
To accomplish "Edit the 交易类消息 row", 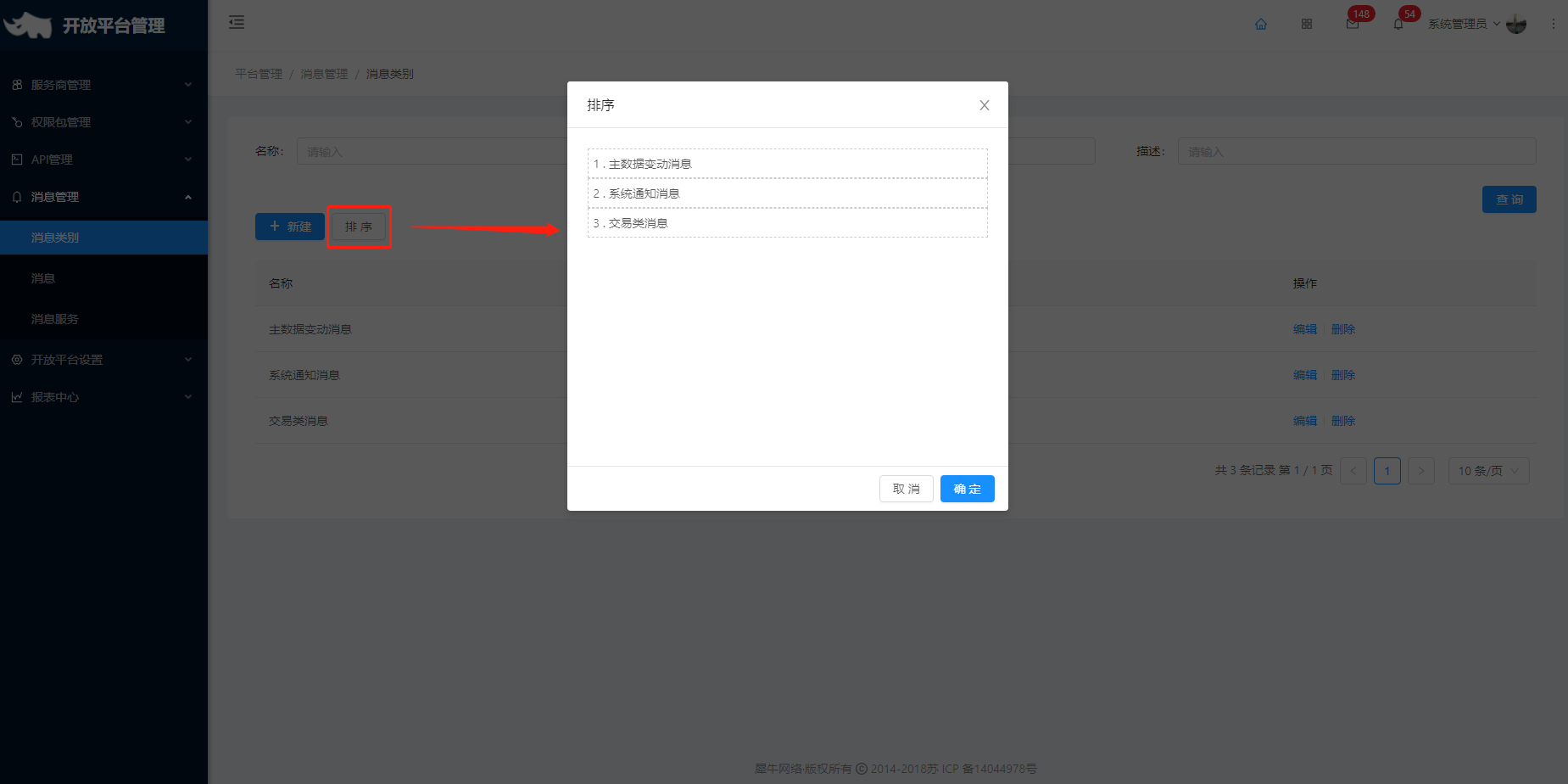I will (x=1305, y=421).
